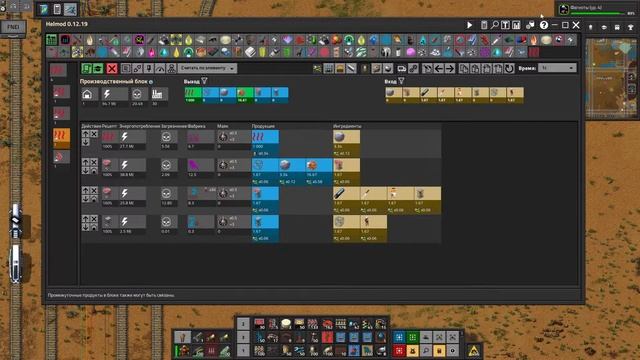Click the chain link icon in the right toolbar

pyautogui.click(x=413, y=68)
